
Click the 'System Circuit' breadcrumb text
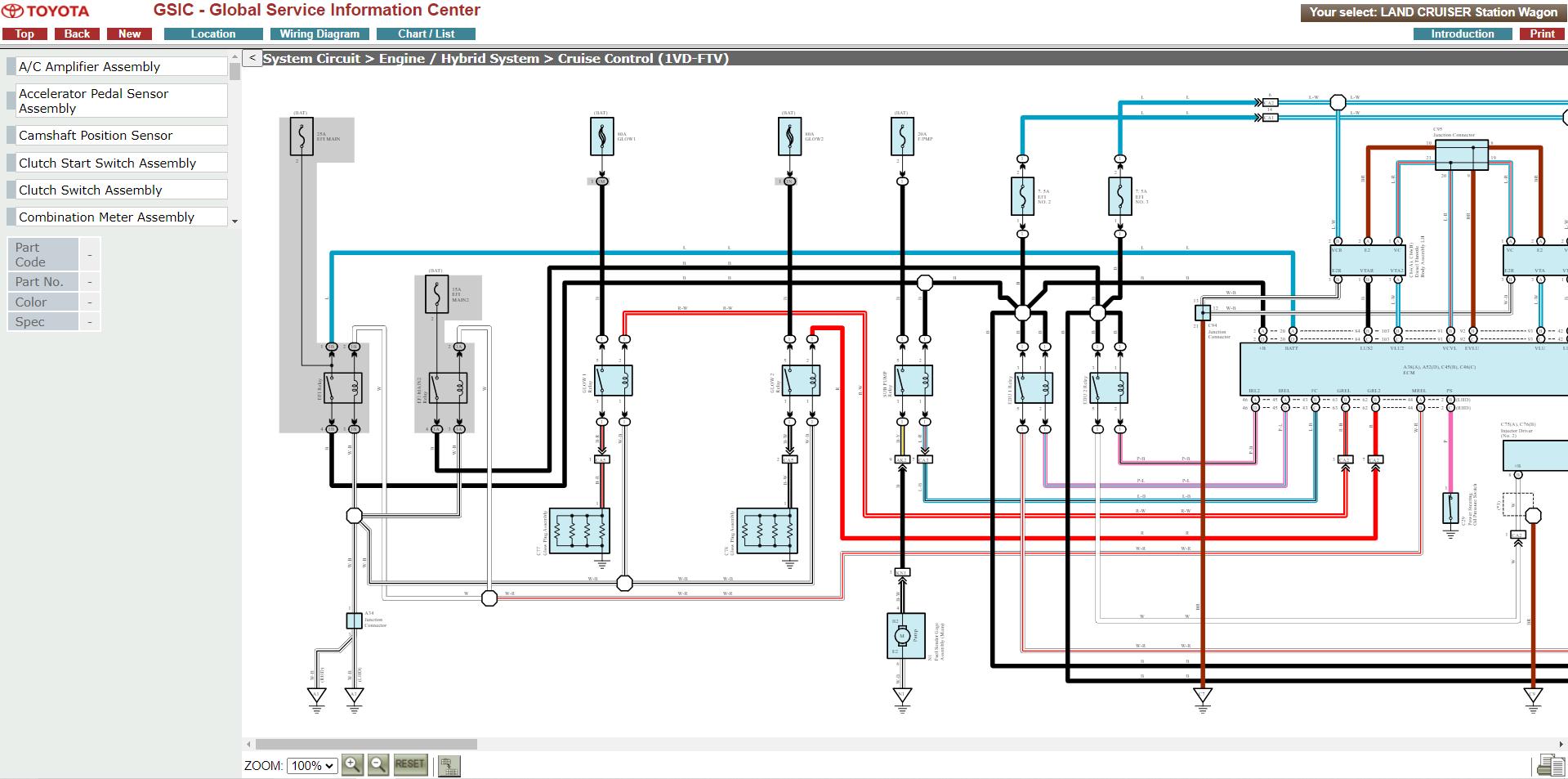pyautogui.click(x=311, y=59)
